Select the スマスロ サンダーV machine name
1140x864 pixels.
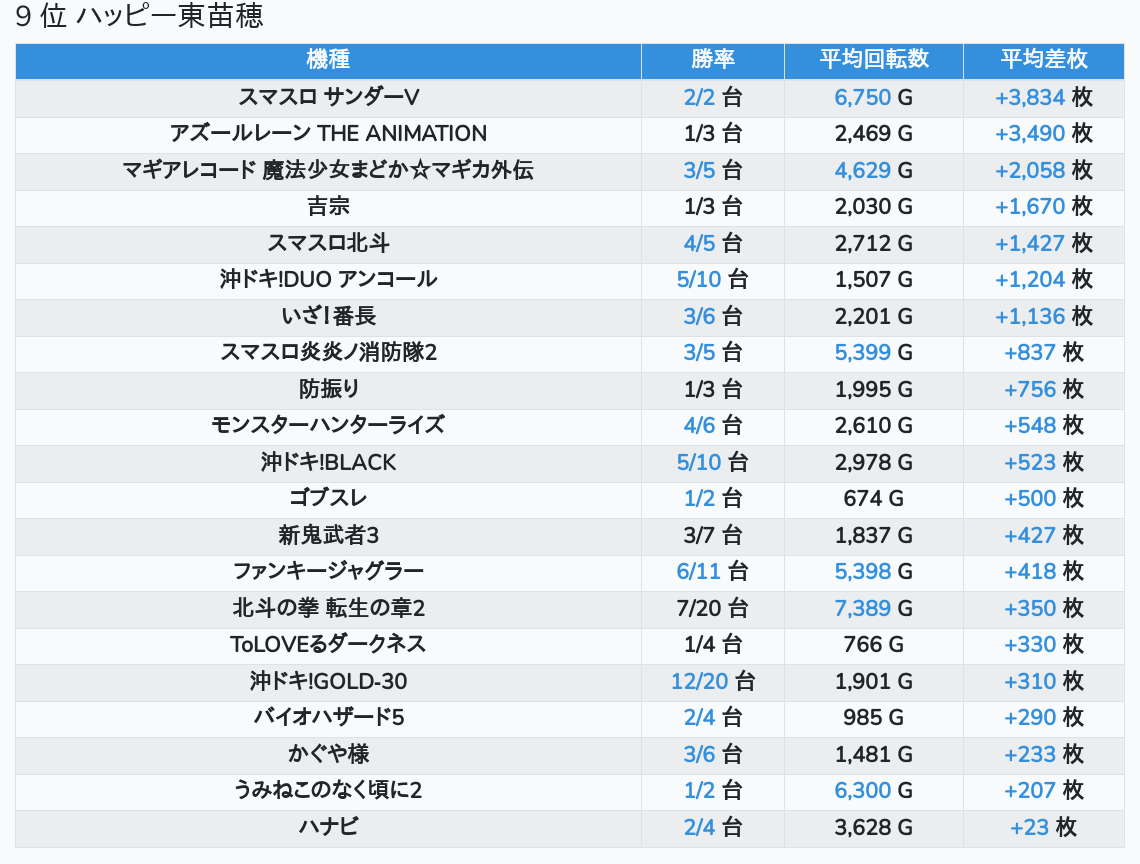point(328,97)
